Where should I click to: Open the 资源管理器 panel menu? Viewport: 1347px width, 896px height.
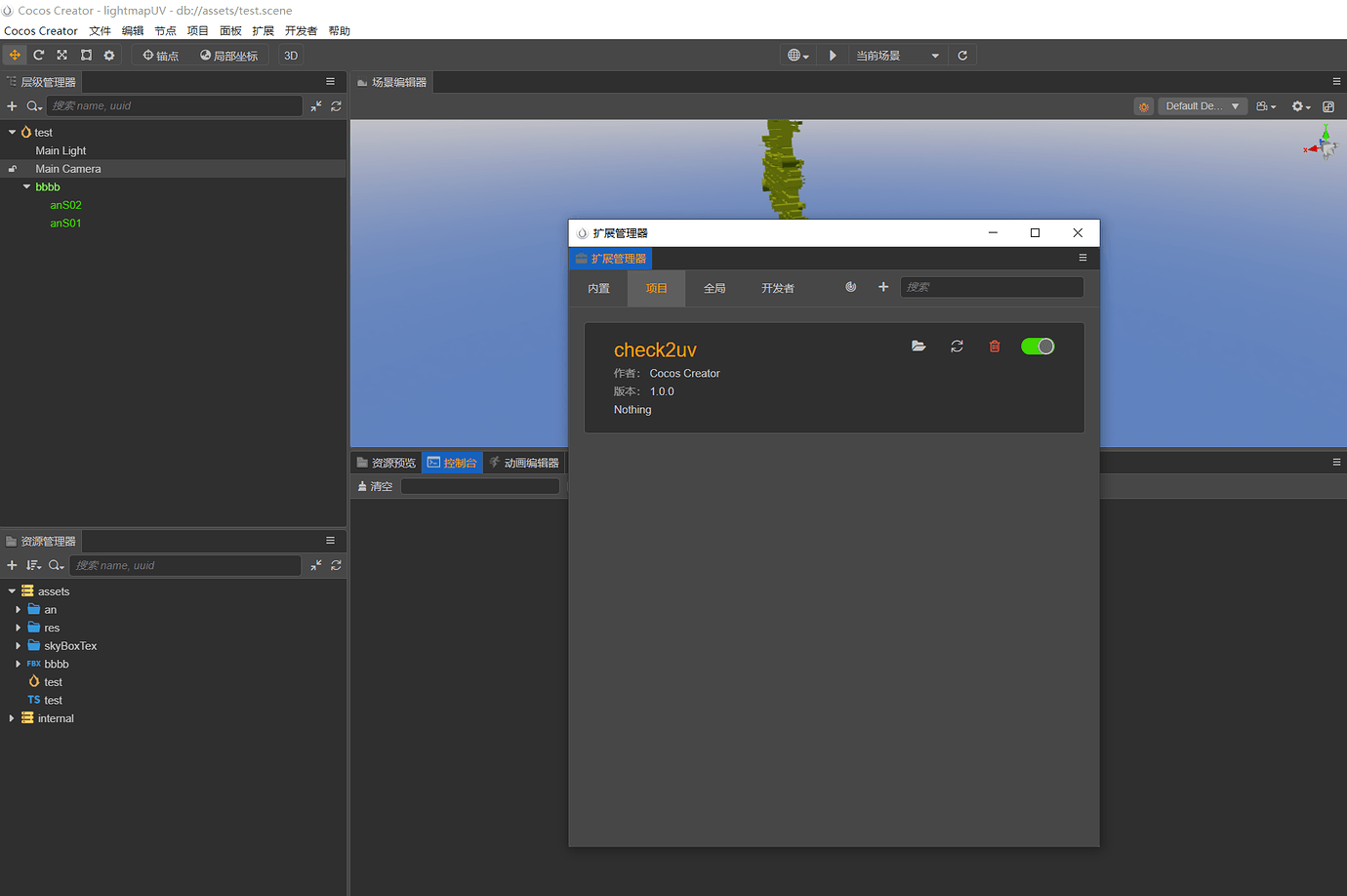[x=330, y=541]
